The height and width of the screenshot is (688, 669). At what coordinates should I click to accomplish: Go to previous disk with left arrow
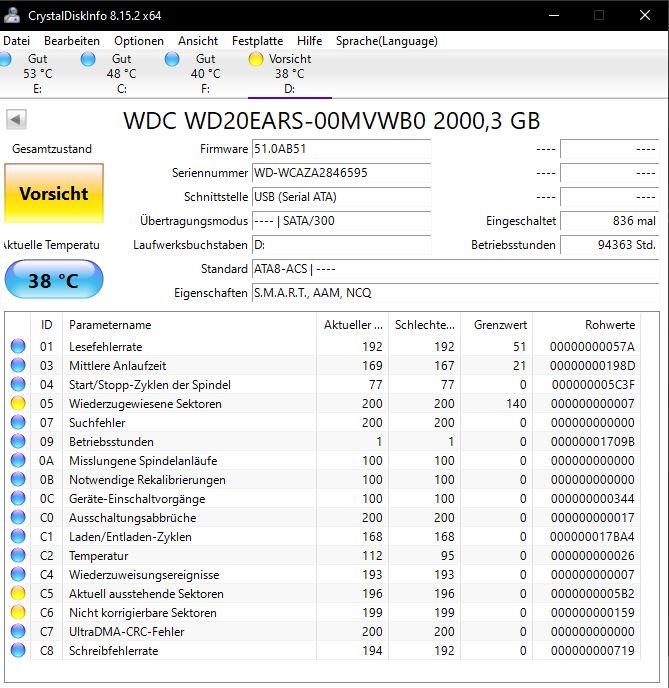point(16,119)
